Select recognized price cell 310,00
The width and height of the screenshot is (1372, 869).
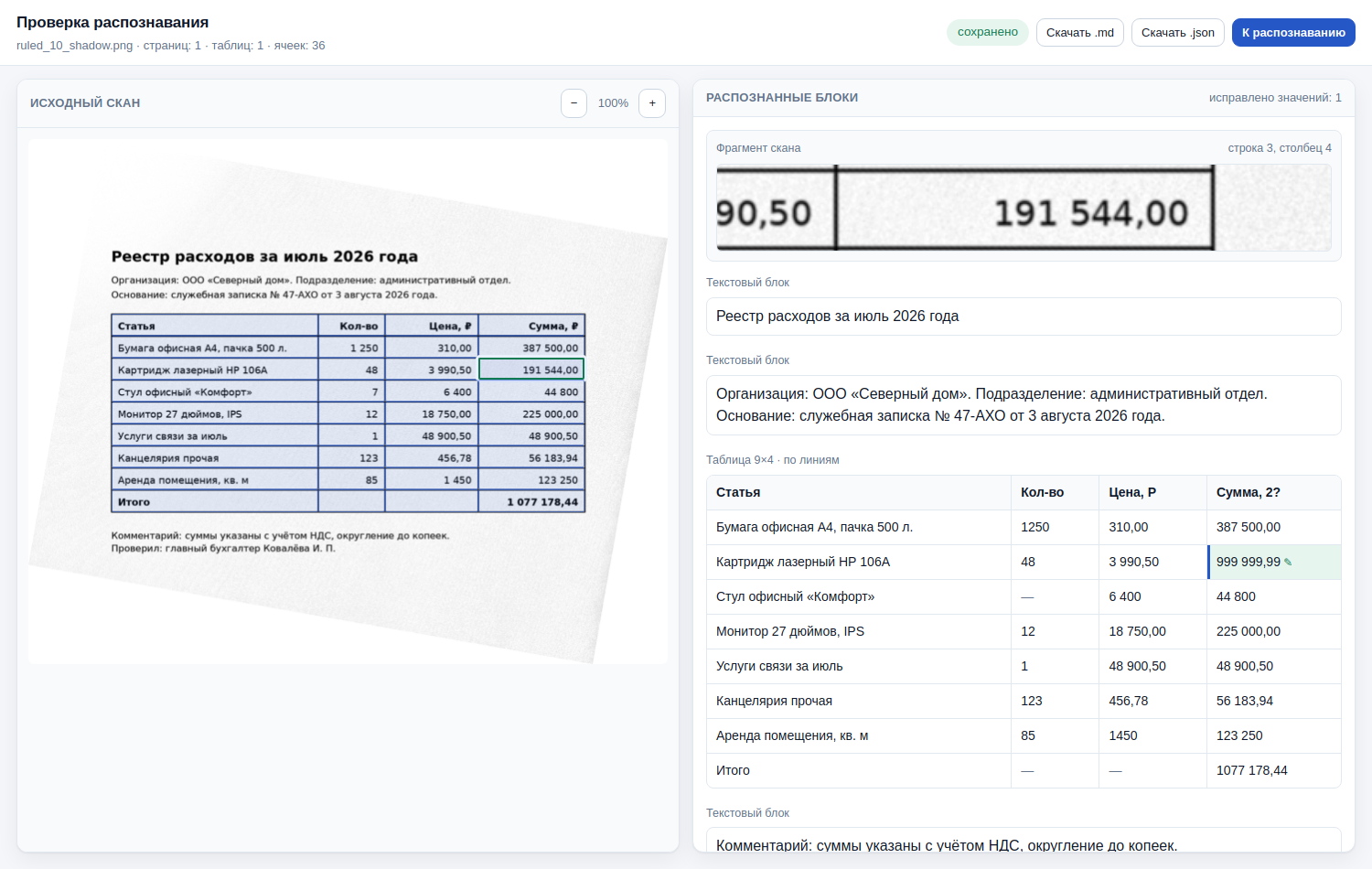pos(1153,528)
